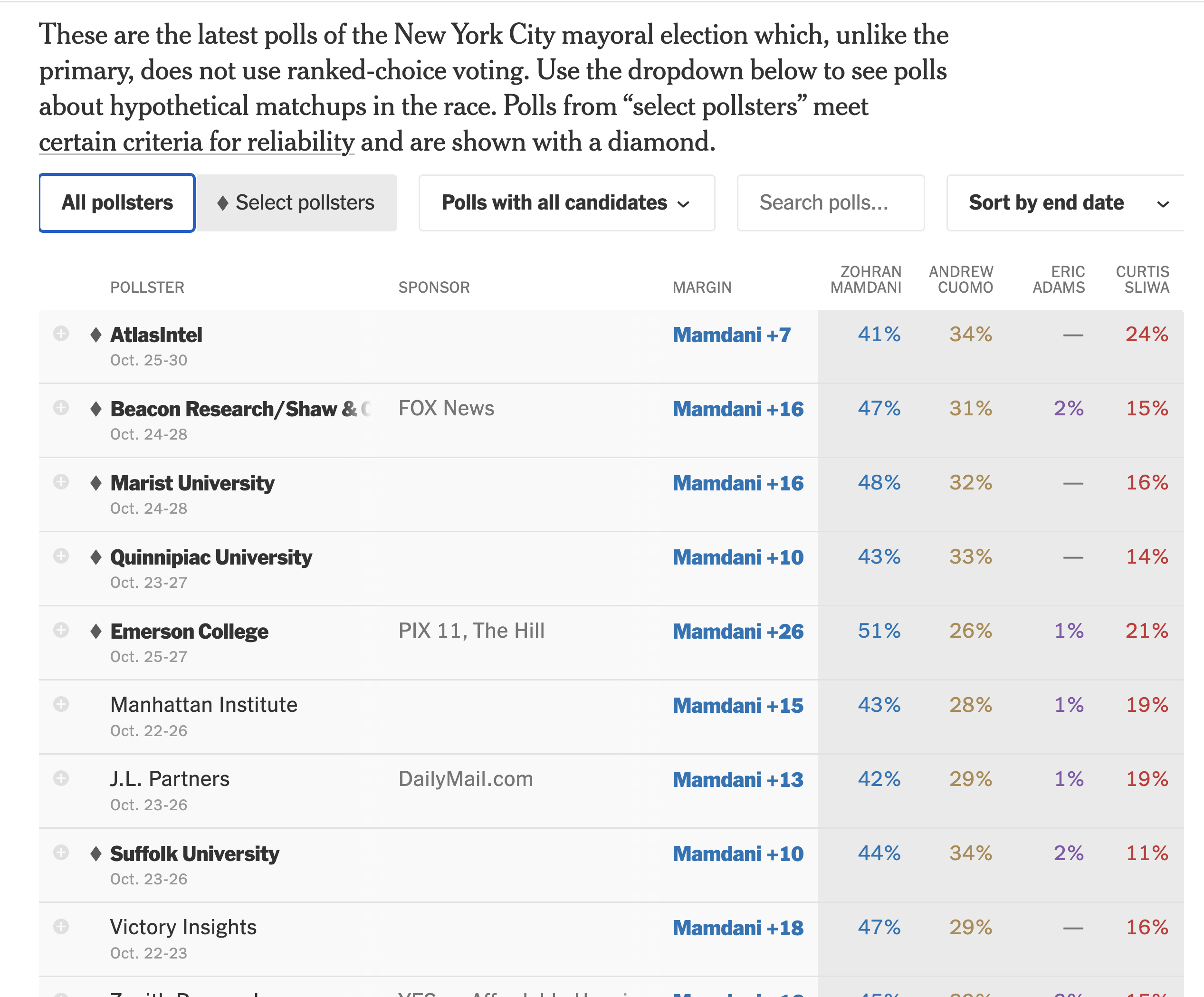Open Polls with all candidates dropdown
This screenshot has height=997, width=1204.
click(x=566, y=203)
